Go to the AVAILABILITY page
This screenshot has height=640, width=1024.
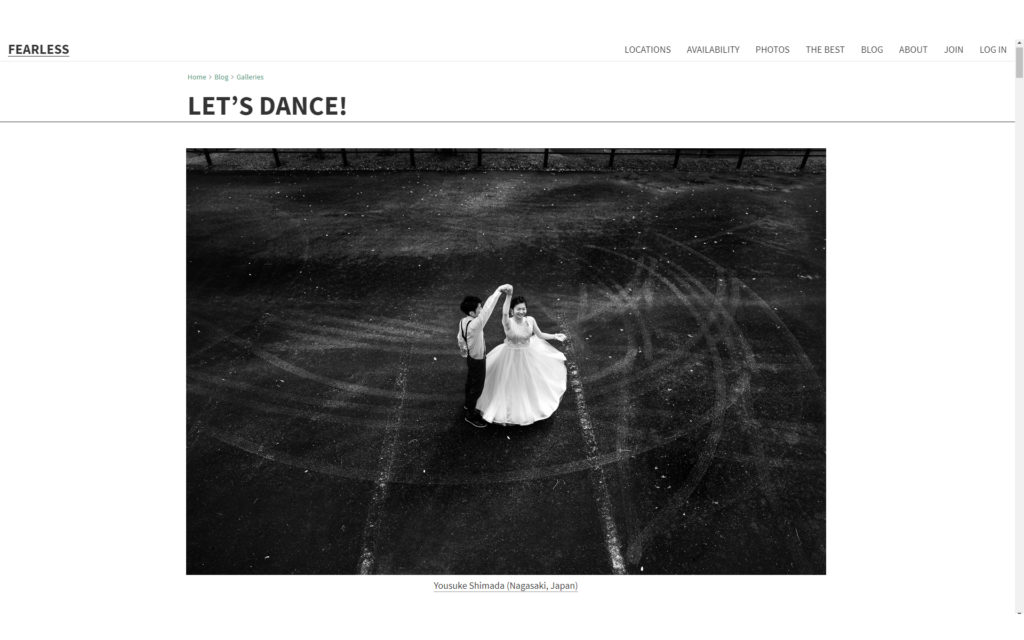tap(712, 50)
